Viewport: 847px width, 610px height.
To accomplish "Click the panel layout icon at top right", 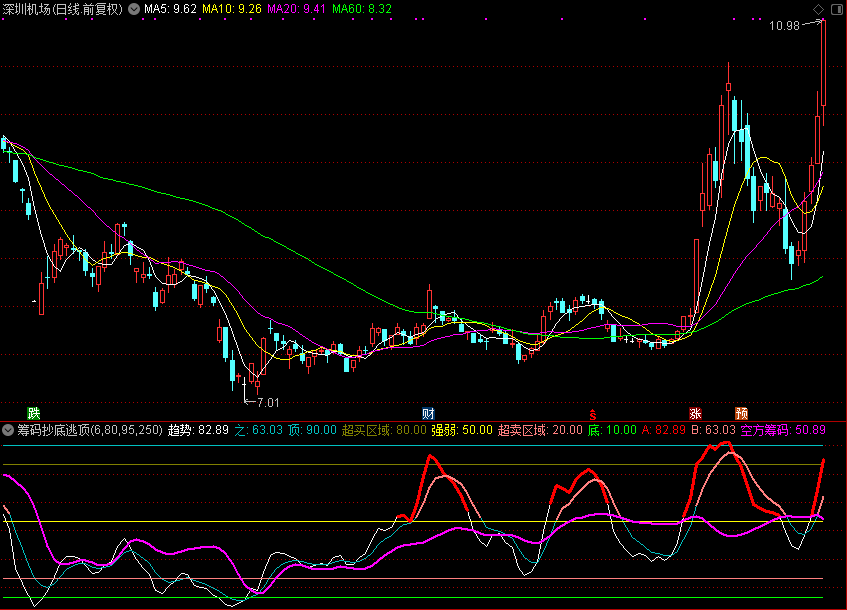I will pyautogui.click(x=836, y=9).
